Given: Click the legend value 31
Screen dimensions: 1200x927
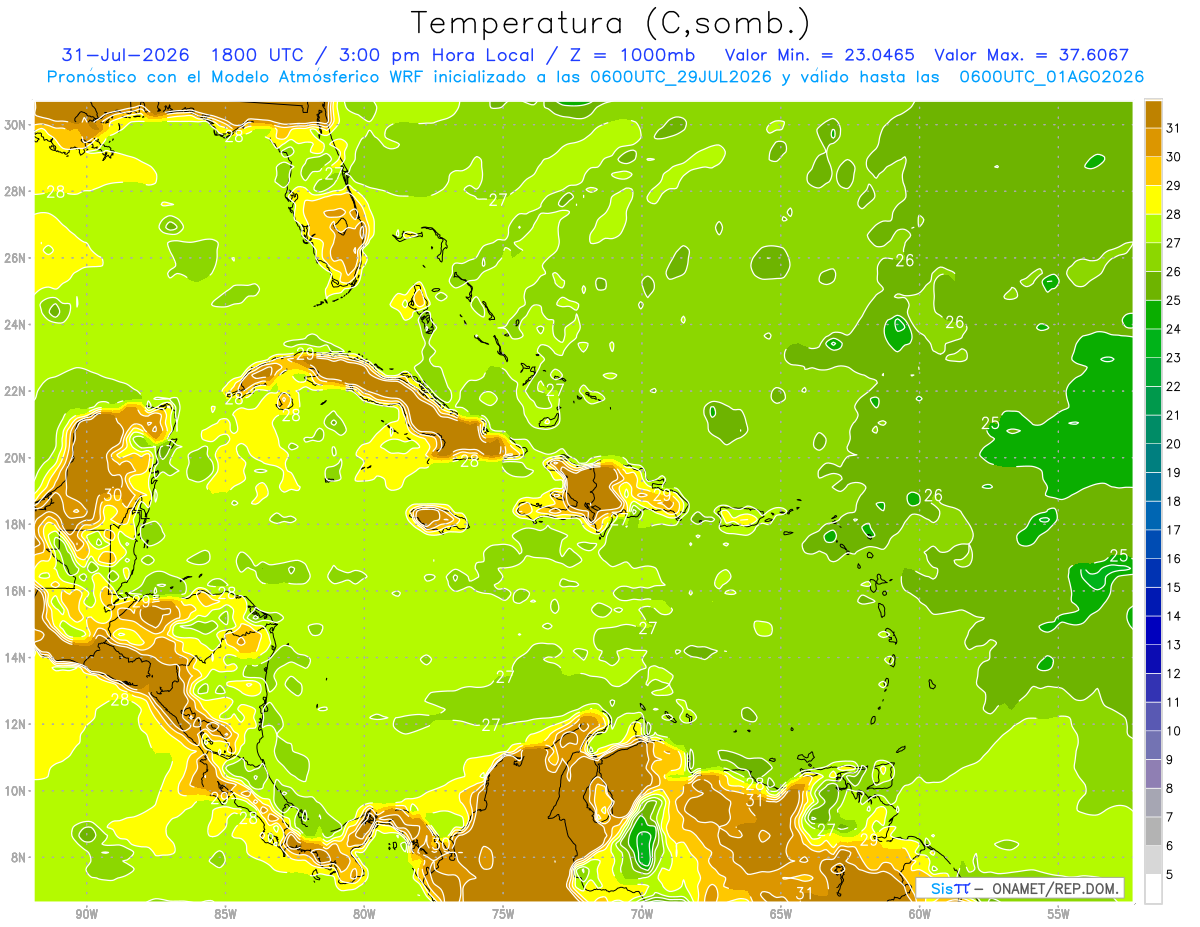Looking at the screenshot, I should point(1174,128).
